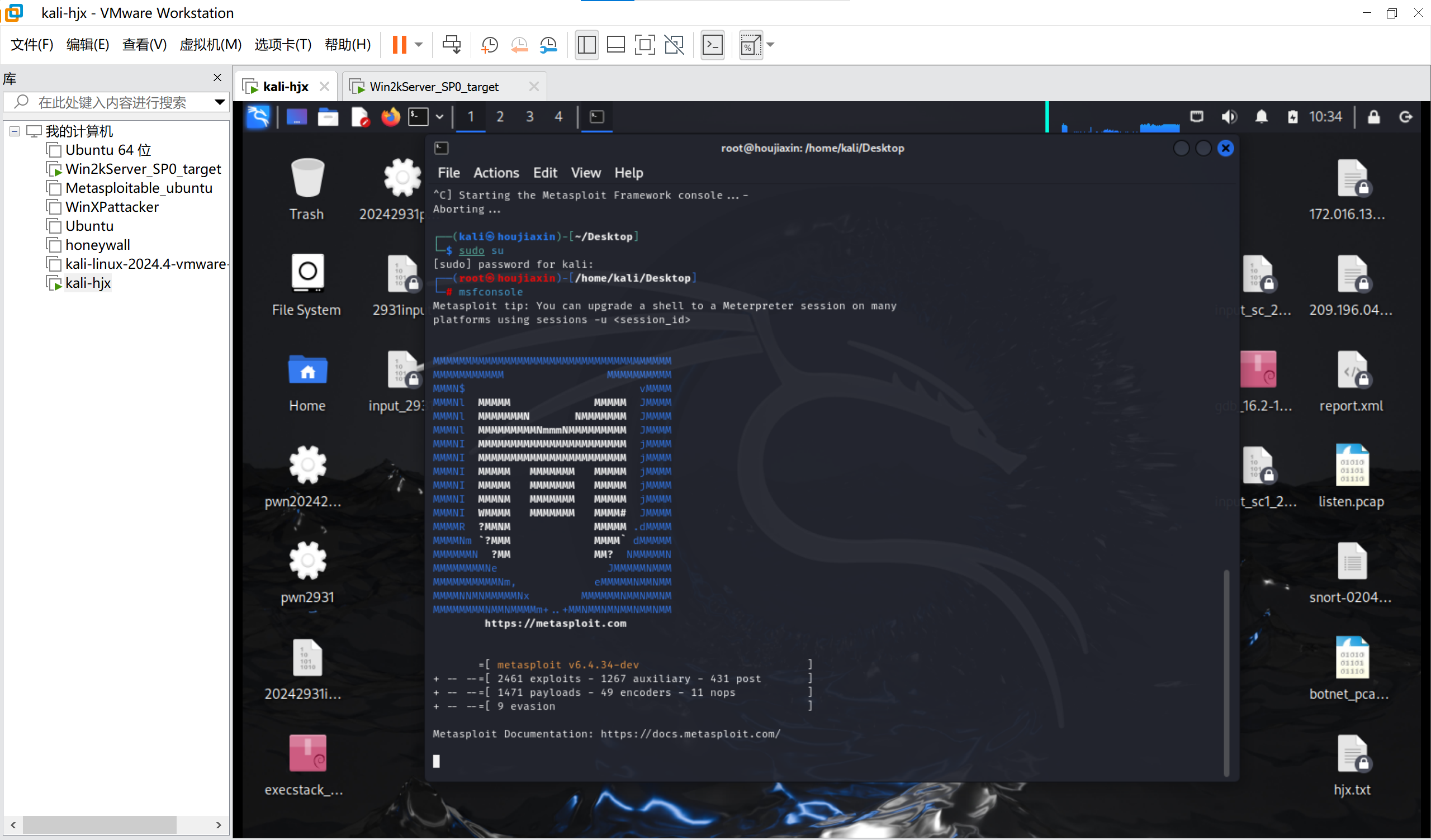Viewport: 1431px width, 840px height.
Task: Open the VMware console view icon
Action: coord(712,44)
